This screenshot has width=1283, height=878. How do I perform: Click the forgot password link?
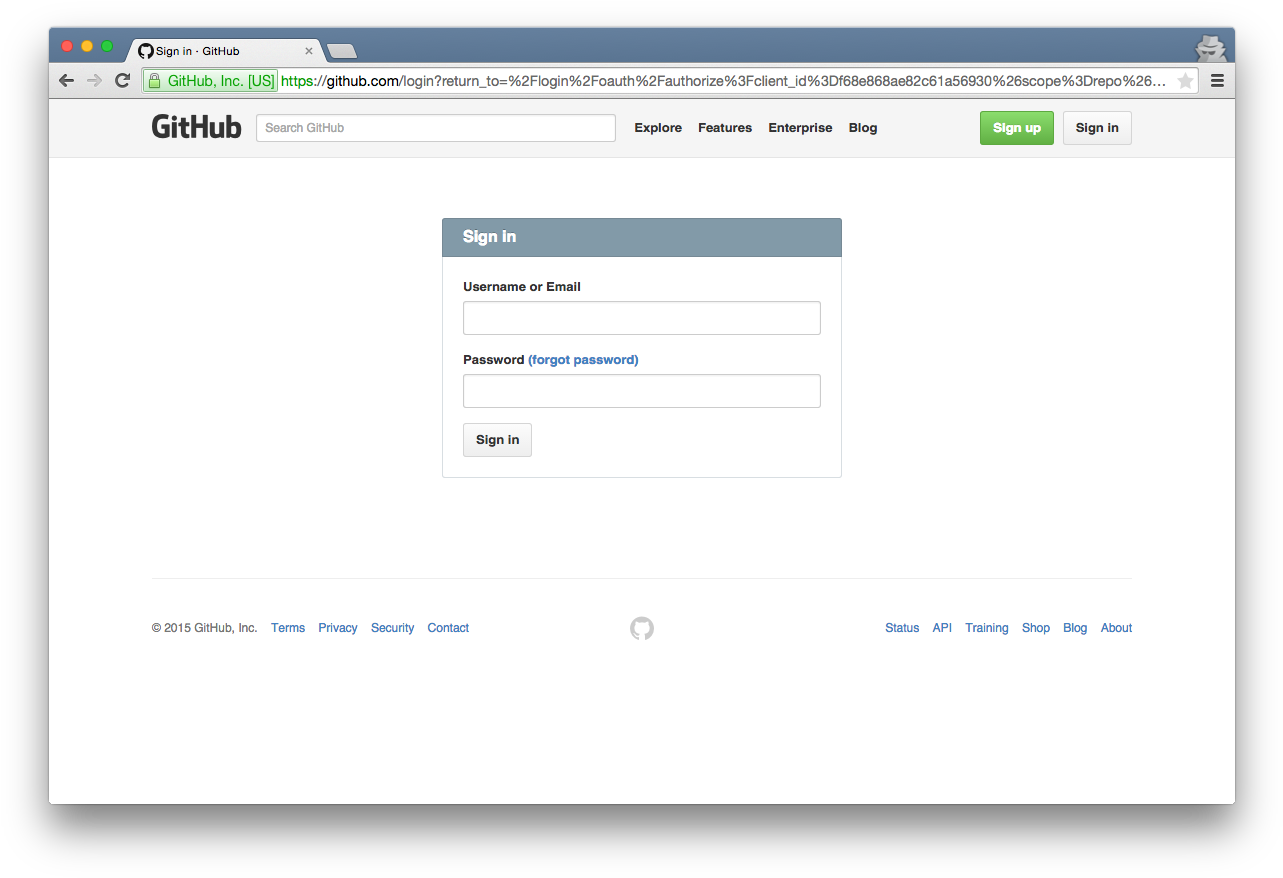click(583, 360)
